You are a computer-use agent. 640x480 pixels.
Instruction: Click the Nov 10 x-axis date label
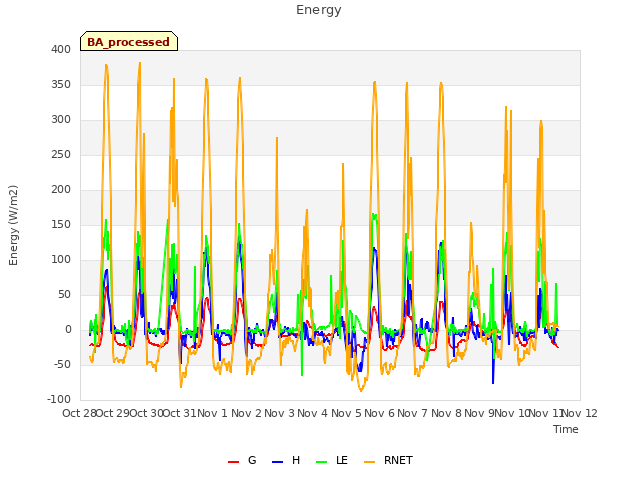pos(513,413)
